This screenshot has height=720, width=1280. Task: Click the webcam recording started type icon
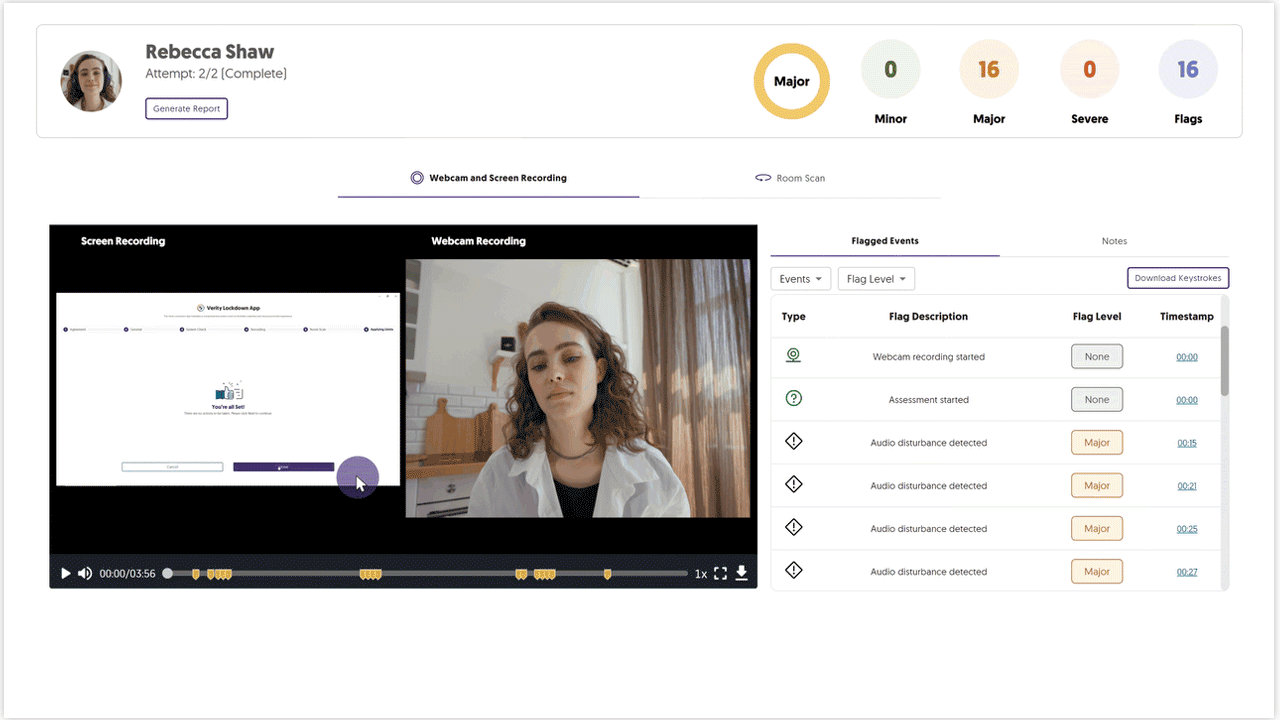[794, 356]
